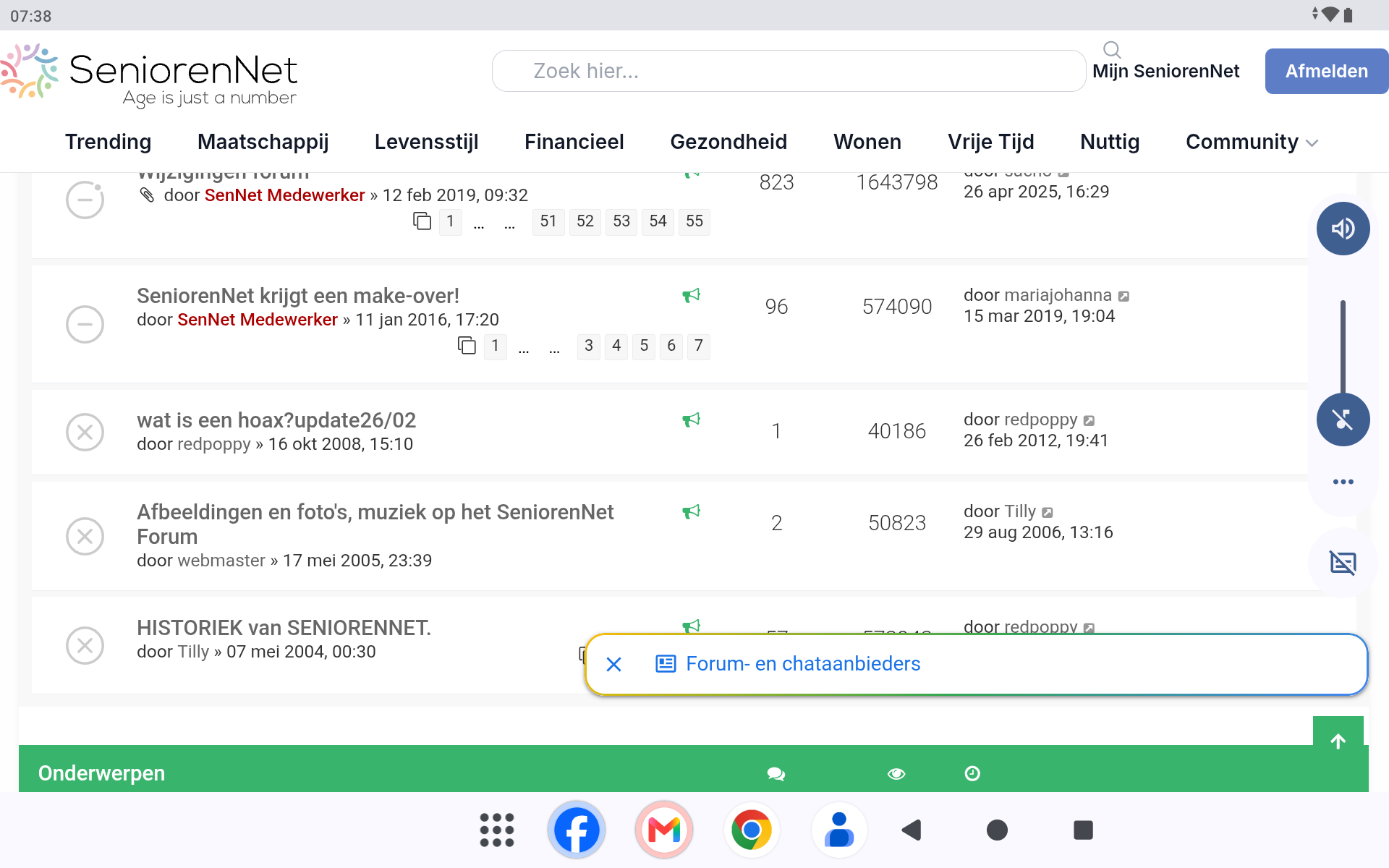
Task: Click status icon of SeniorenNet make-over topic
Action: pyautogui.click(x=85, y=323)
